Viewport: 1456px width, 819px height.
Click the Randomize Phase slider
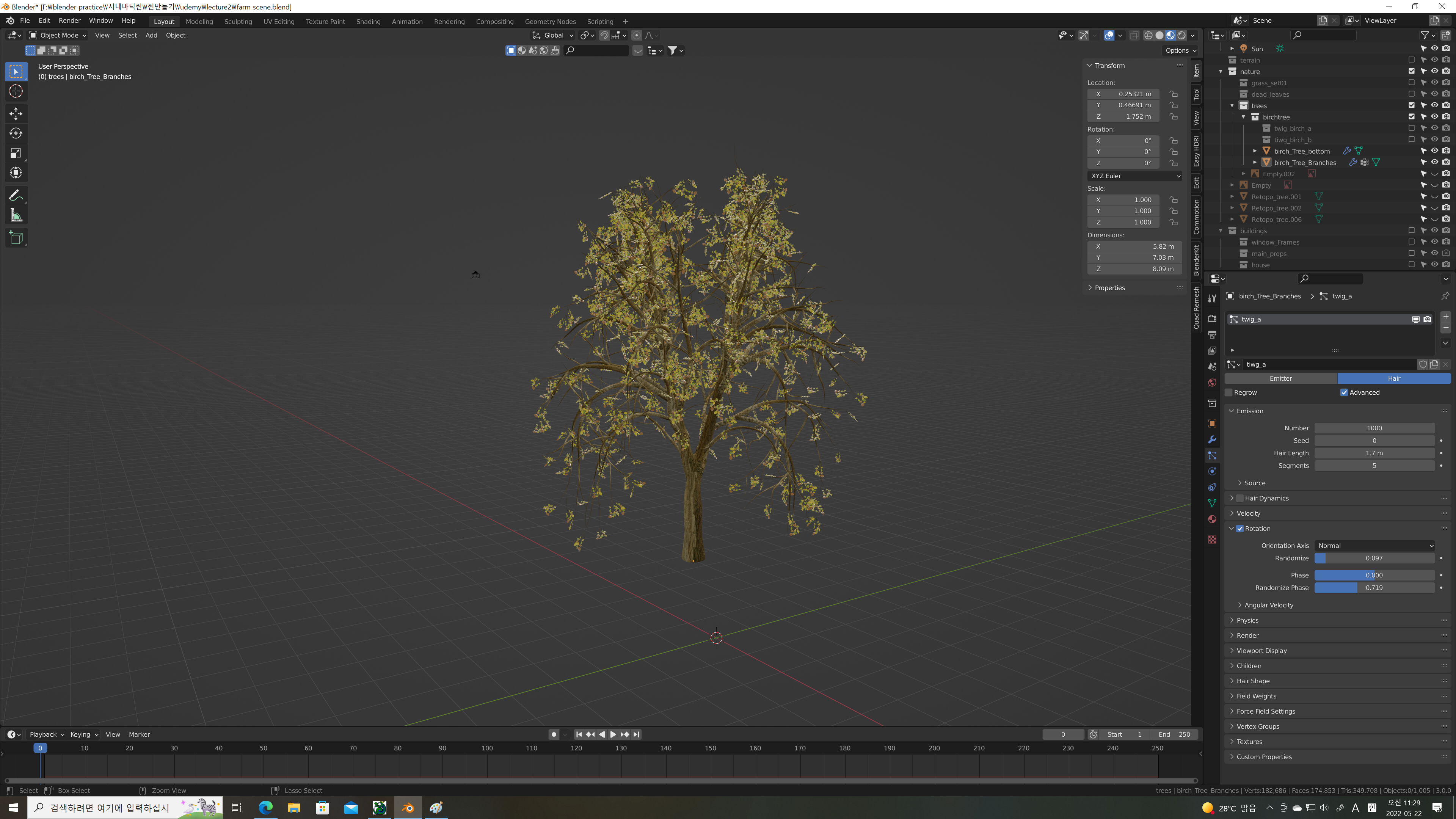(1374, 588)
